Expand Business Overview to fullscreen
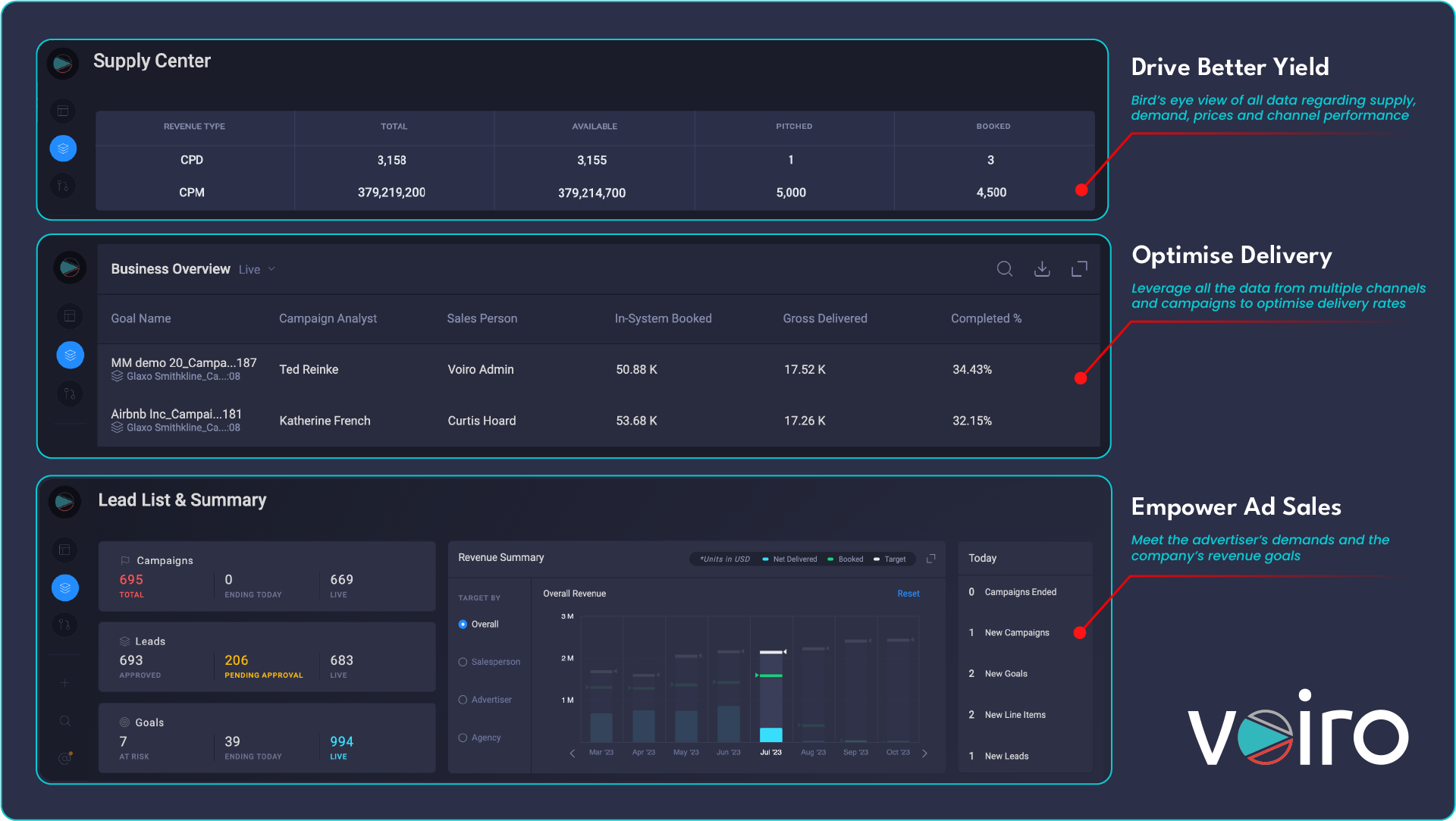 point(1079,269)
